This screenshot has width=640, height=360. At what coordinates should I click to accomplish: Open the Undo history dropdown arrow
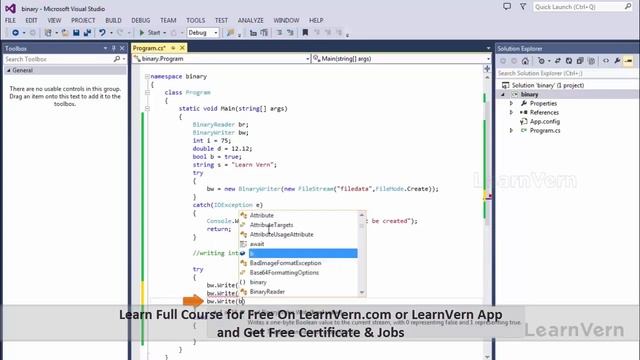click(x=111, y=33)
